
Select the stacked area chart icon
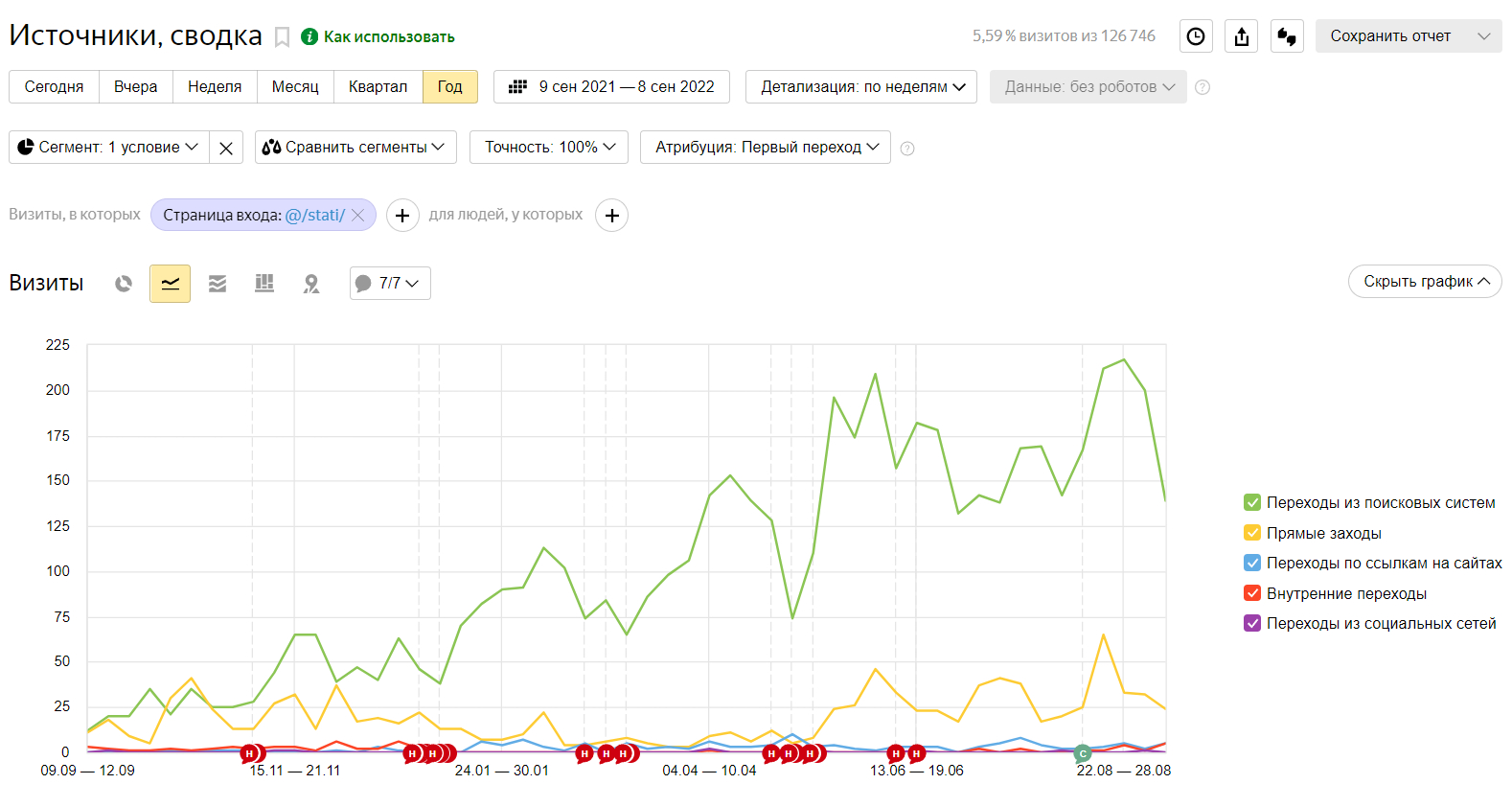(x=218, y=284)
